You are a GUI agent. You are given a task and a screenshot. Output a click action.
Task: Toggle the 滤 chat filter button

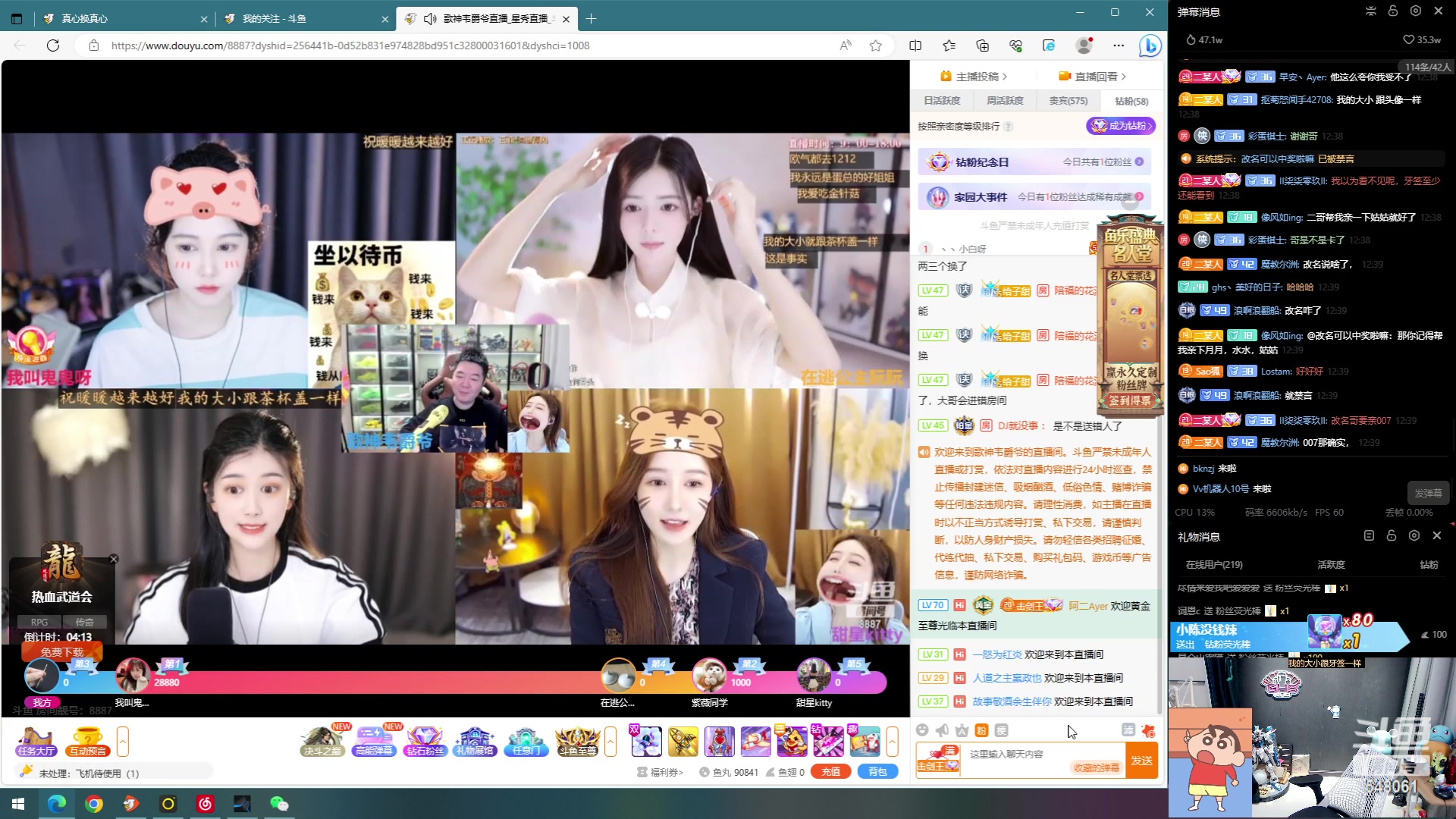pyautogui.click(x=1128, y=730)
